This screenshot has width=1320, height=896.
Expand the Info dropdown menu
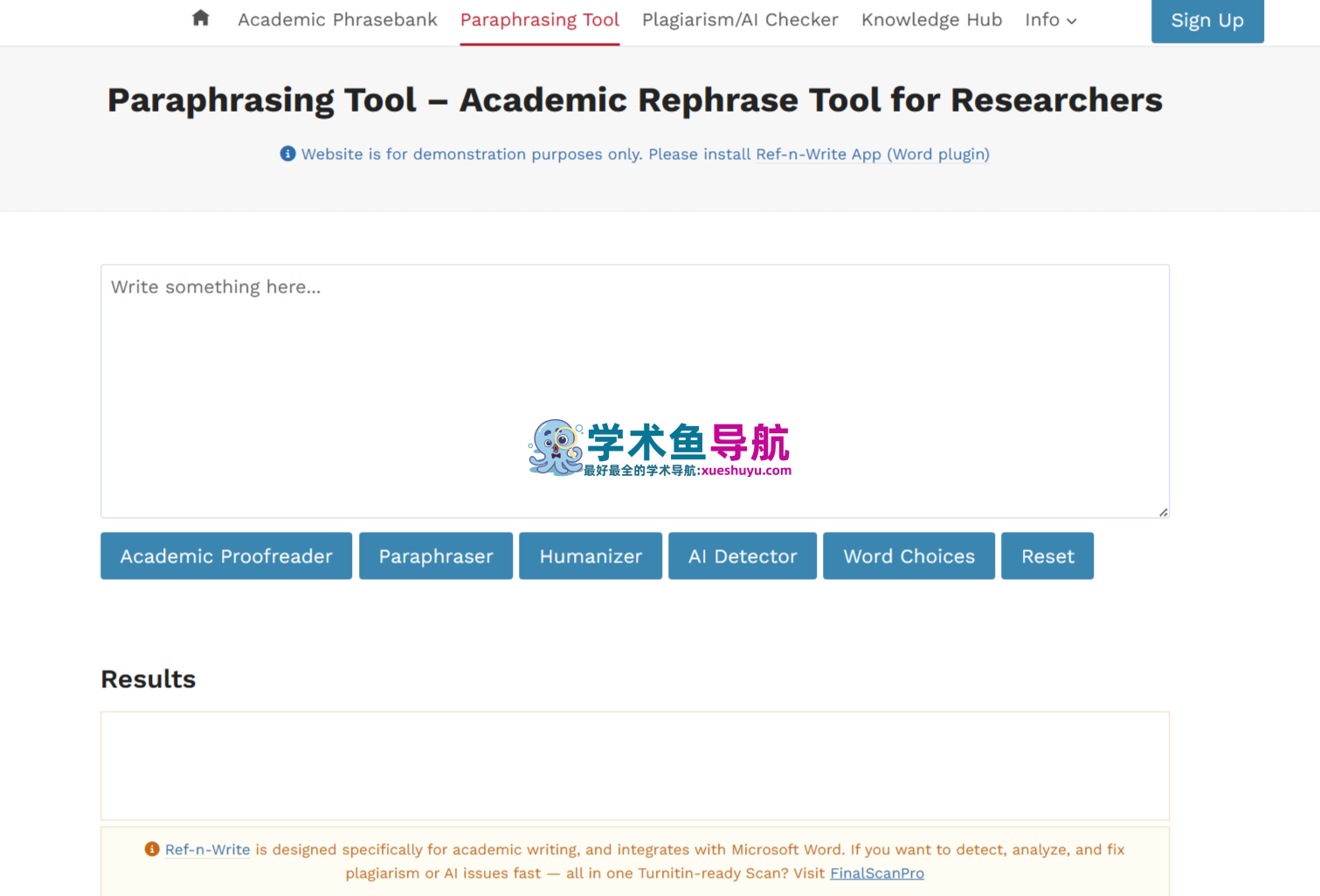tap(1050, 20)
